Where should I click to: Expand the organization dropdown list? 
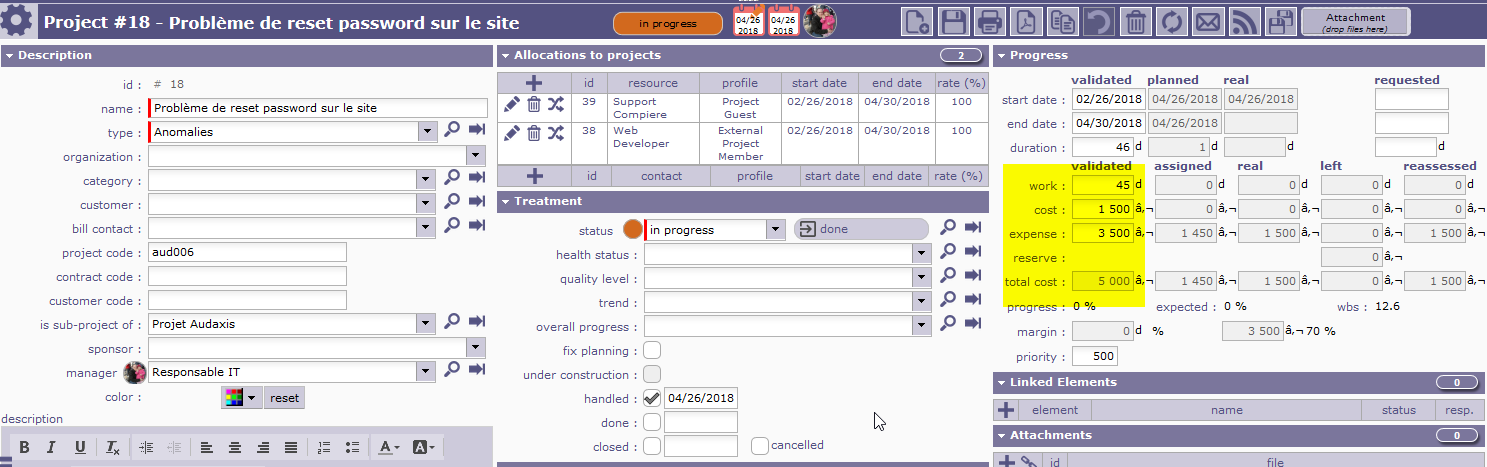pyautogui.click(x=475, y=156)
